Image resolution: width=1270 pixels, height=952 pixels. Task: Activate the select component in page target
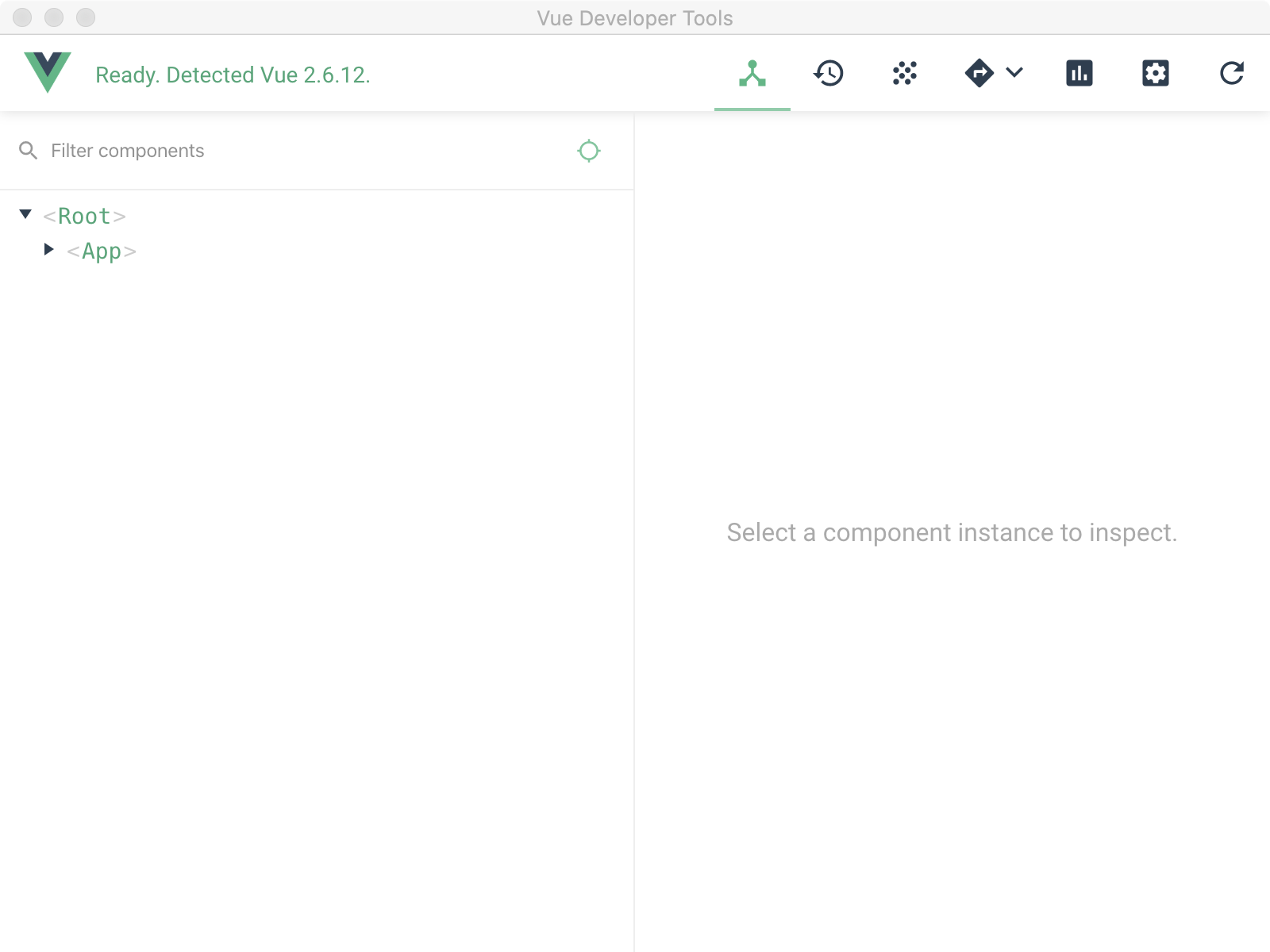coord(589,151)
